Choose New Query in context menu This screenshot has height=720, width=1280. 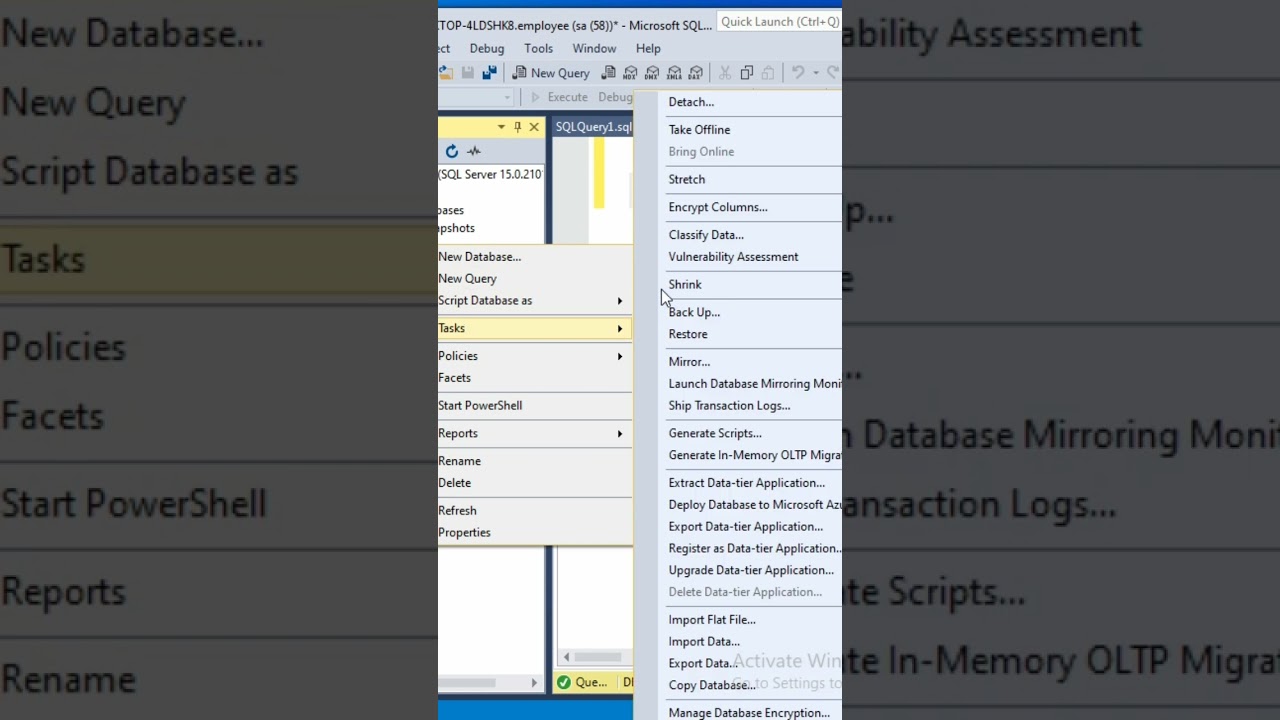coord(535,279)
